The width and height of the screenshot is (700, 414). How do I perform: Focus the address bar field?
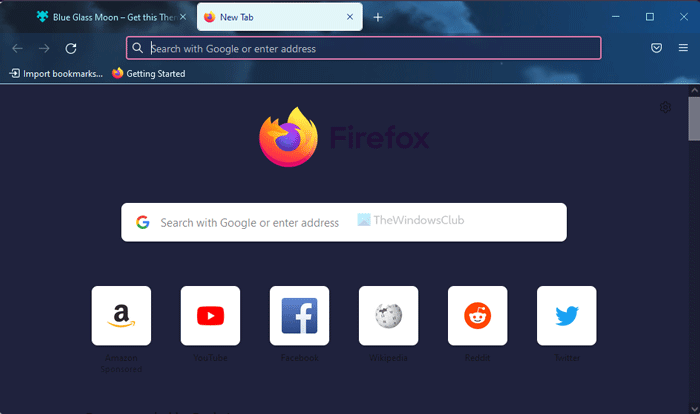[x=364, y=48]
